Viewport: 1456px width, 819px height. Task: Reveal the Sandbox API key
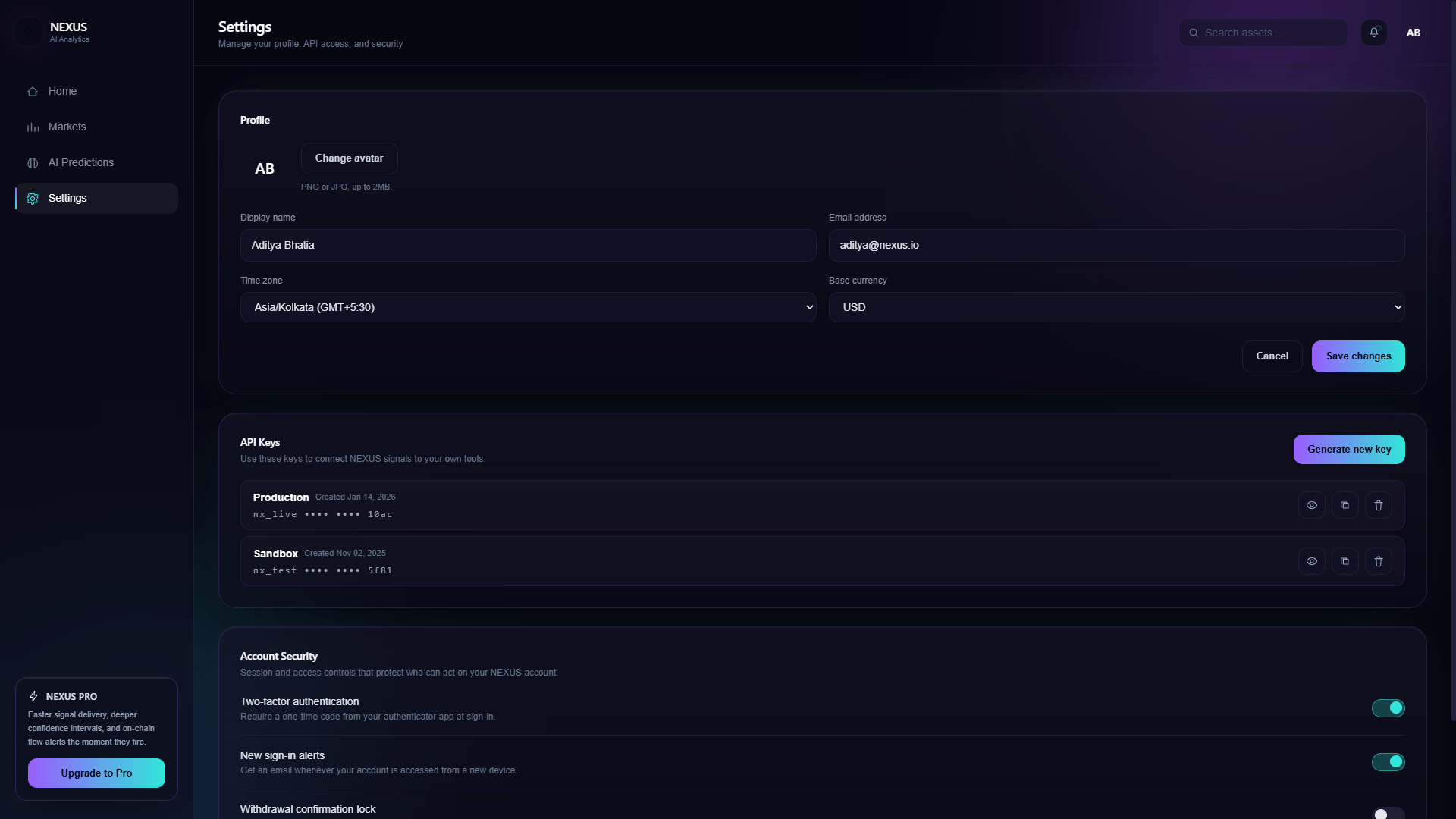(x=1311, y=561)
